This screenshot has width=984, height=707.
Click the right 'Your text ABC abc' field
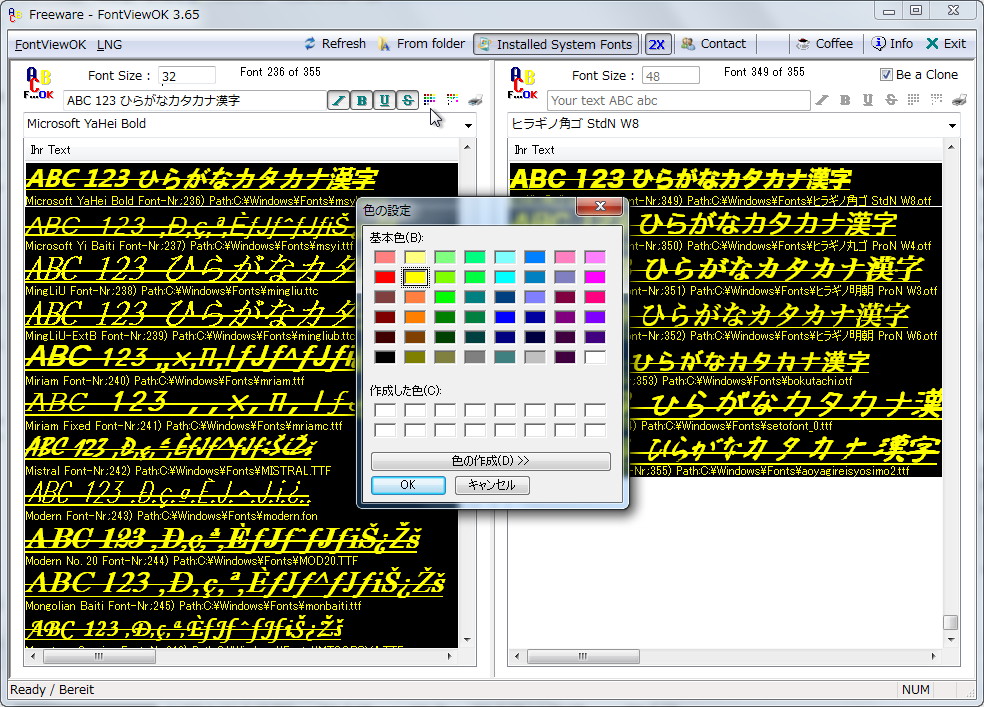(678, 100)
